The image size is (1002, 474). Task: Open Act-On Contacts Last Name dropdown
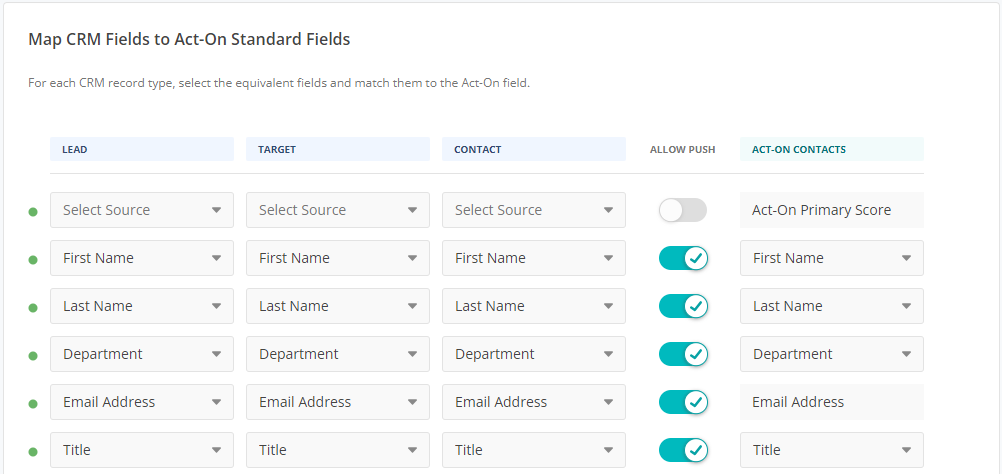tap(832, 306)
